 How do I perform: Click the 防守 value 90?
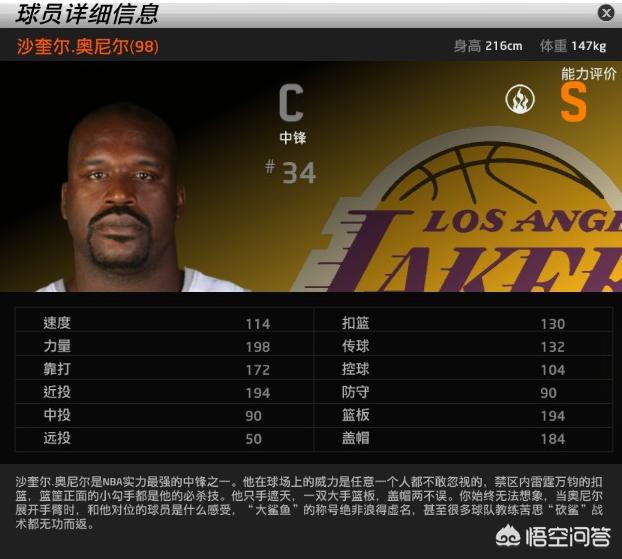point(549,393)
